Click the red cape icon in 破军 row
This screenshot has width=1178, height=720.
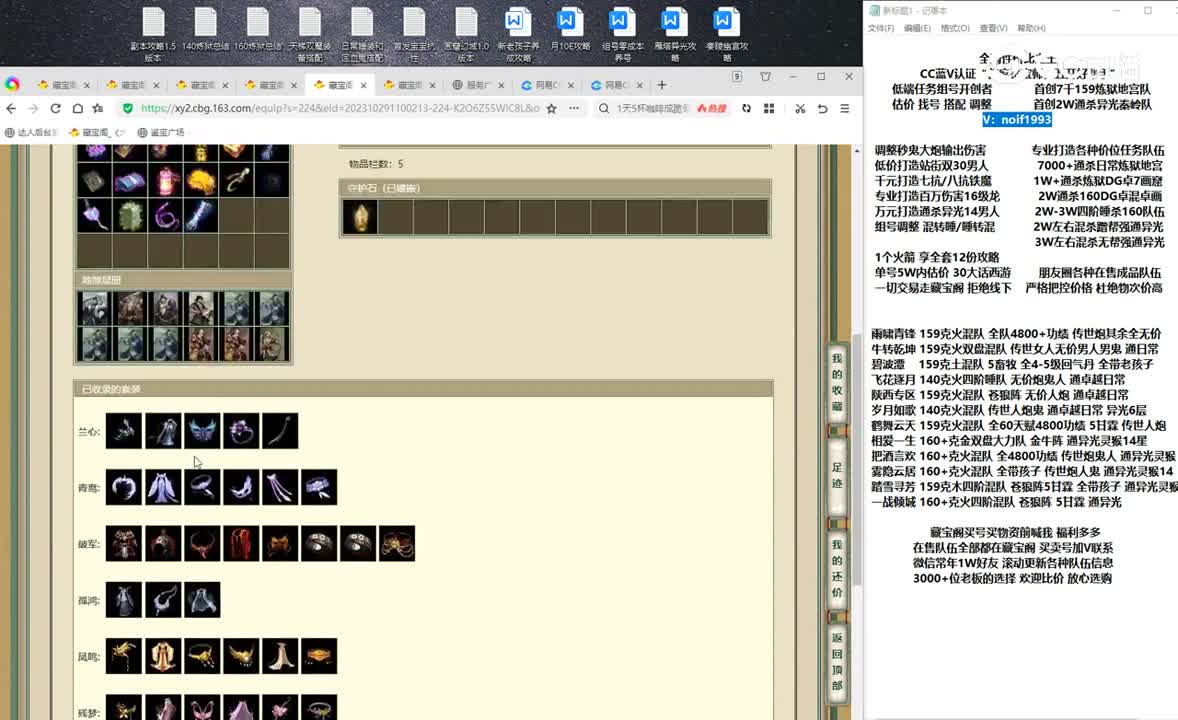(x=241, y=543)
